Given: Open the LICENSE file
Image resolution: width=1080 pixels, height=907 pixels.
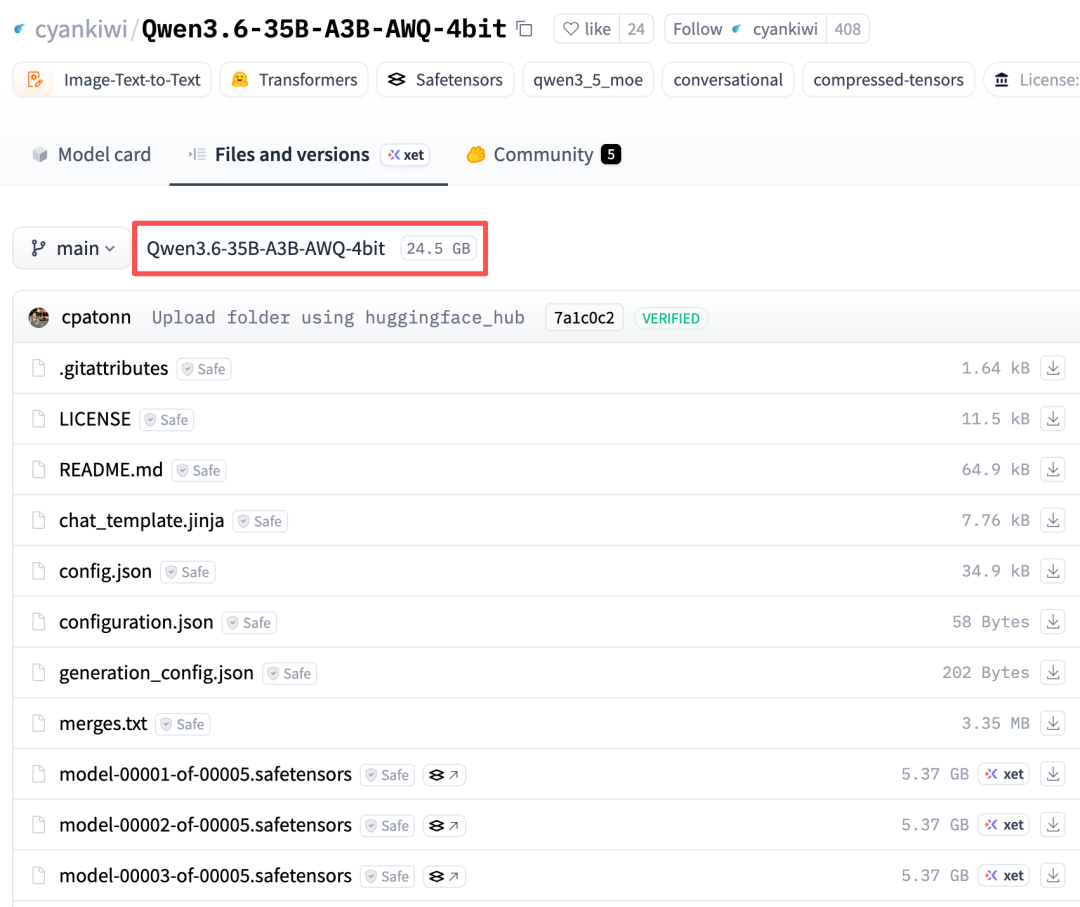Looking at the screenshot, I should 95,419.
